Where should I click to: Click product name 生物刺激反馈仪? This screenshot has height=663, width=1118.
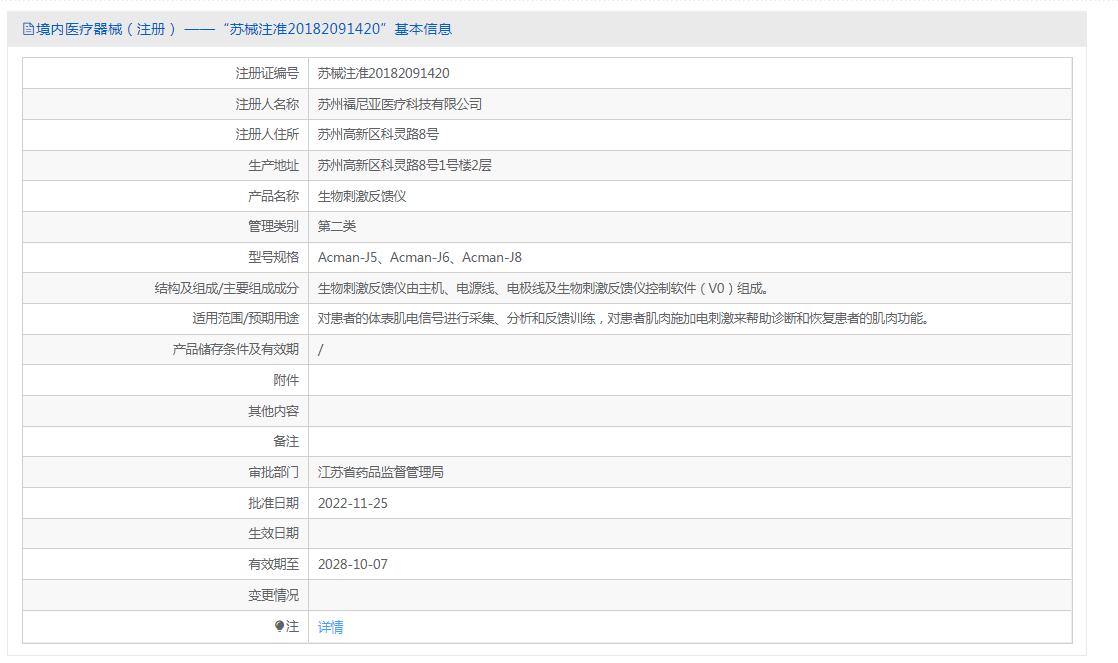[x=362, y=196]
